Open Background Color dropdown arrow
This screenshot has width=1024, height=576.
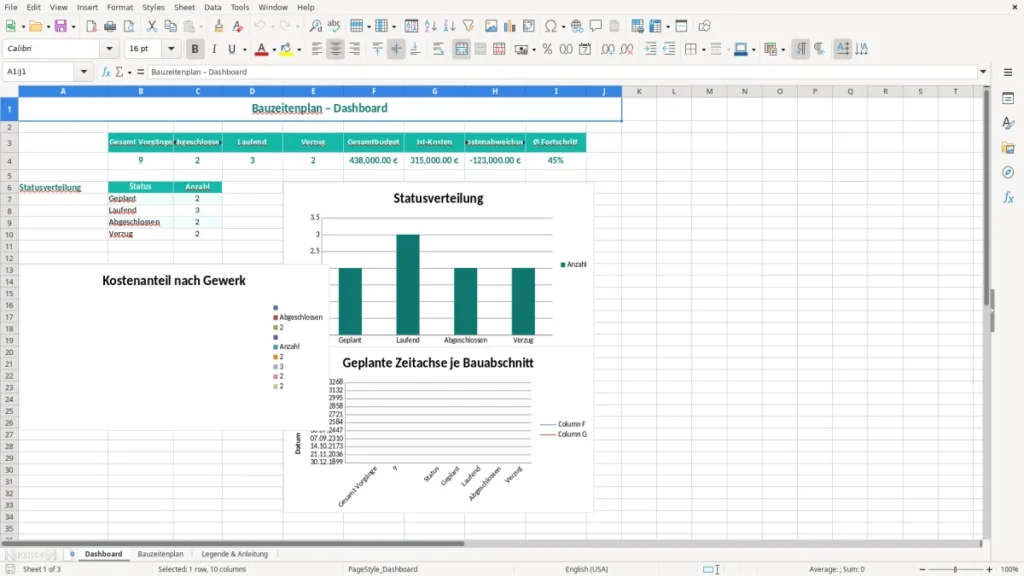(x=299, y=50)
